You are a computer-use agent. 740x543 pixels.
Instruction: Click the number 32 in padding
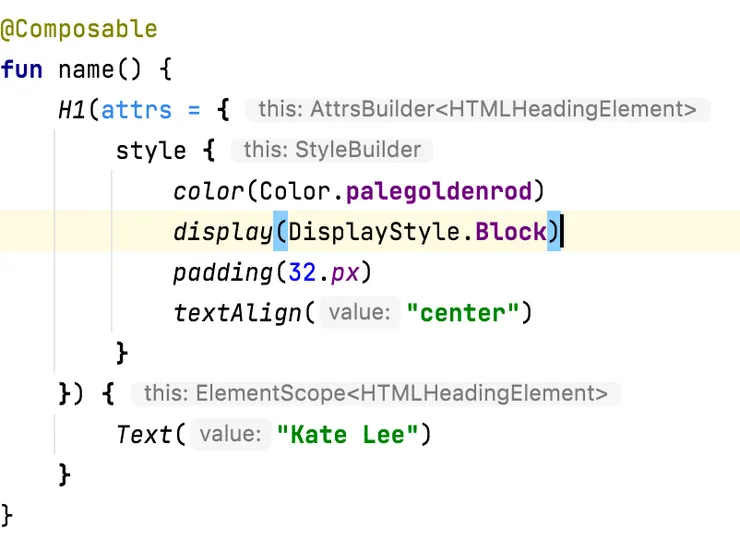coord(302,272)
